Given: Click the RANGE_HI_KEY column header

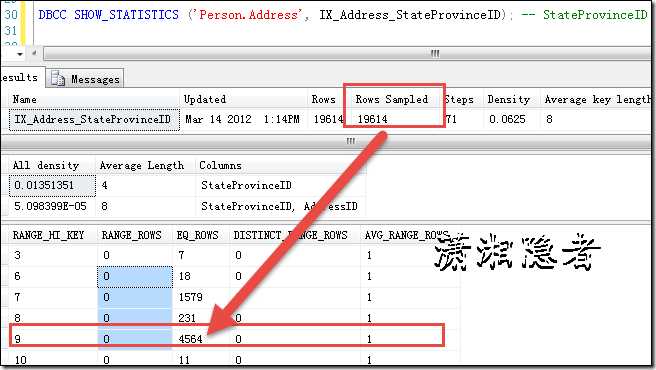Looking at the screenshot, I should pos(53,235).
